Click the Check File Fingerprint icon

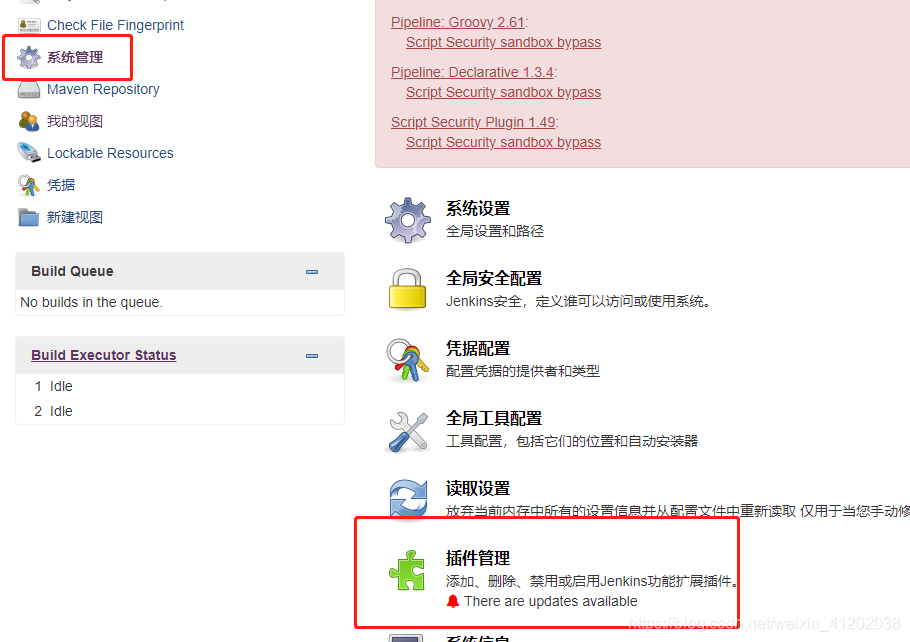coord(29,26)
